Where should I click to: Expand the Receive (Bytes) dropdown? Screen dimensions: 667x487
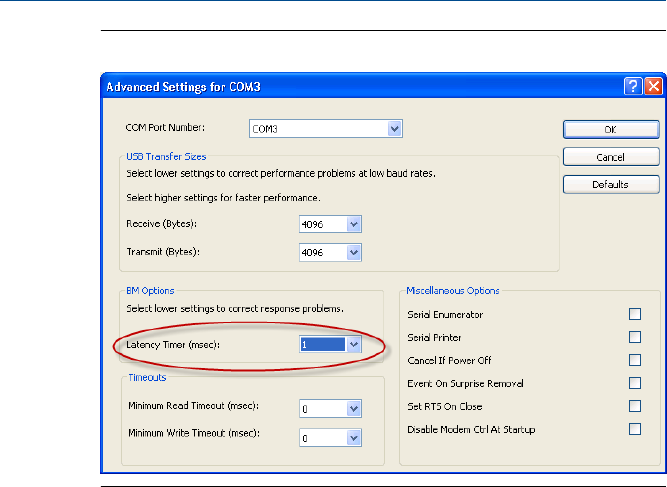352,225
